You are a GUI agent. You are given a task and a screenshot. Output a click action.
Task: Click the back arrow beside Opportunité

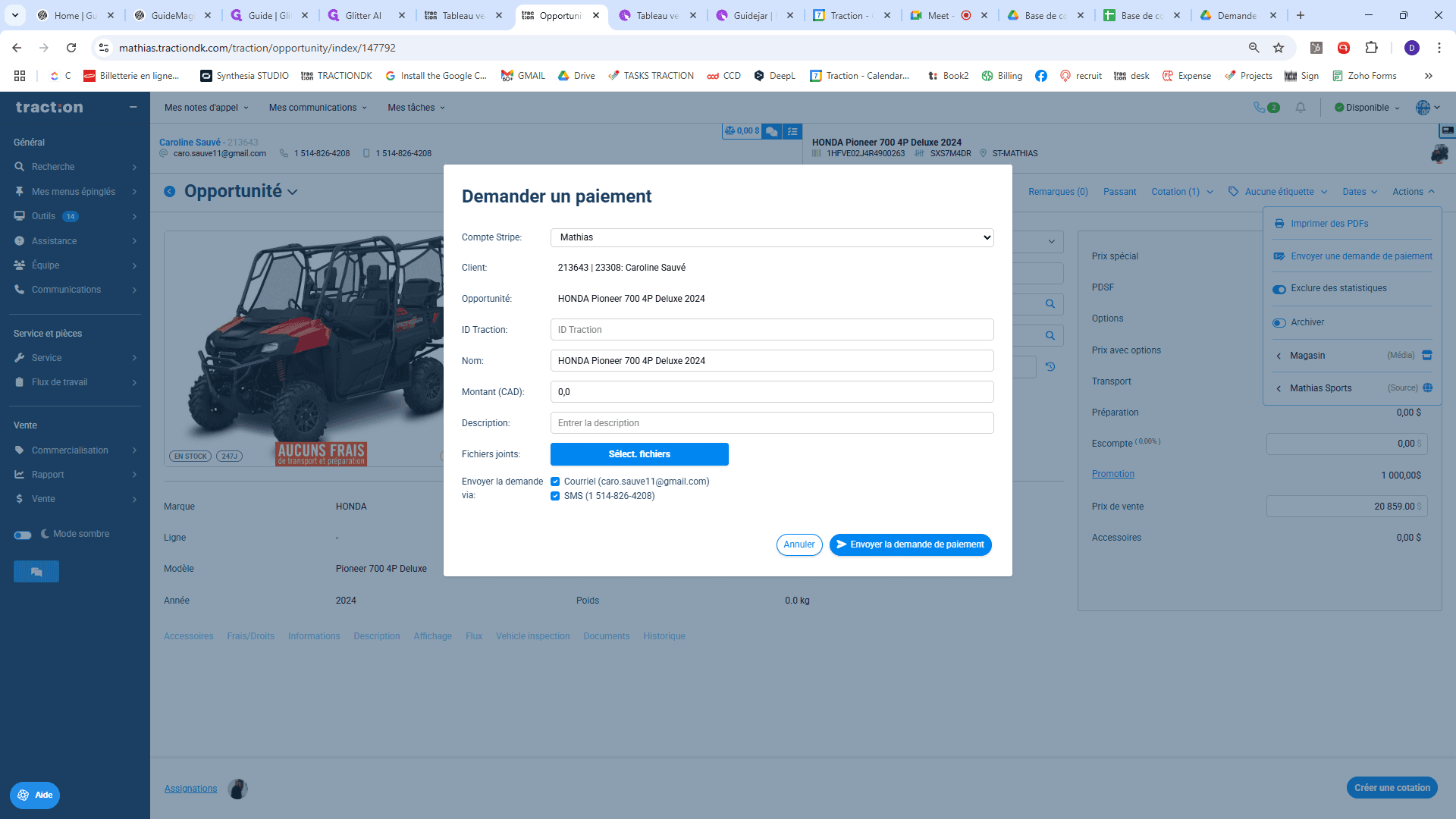170,192
